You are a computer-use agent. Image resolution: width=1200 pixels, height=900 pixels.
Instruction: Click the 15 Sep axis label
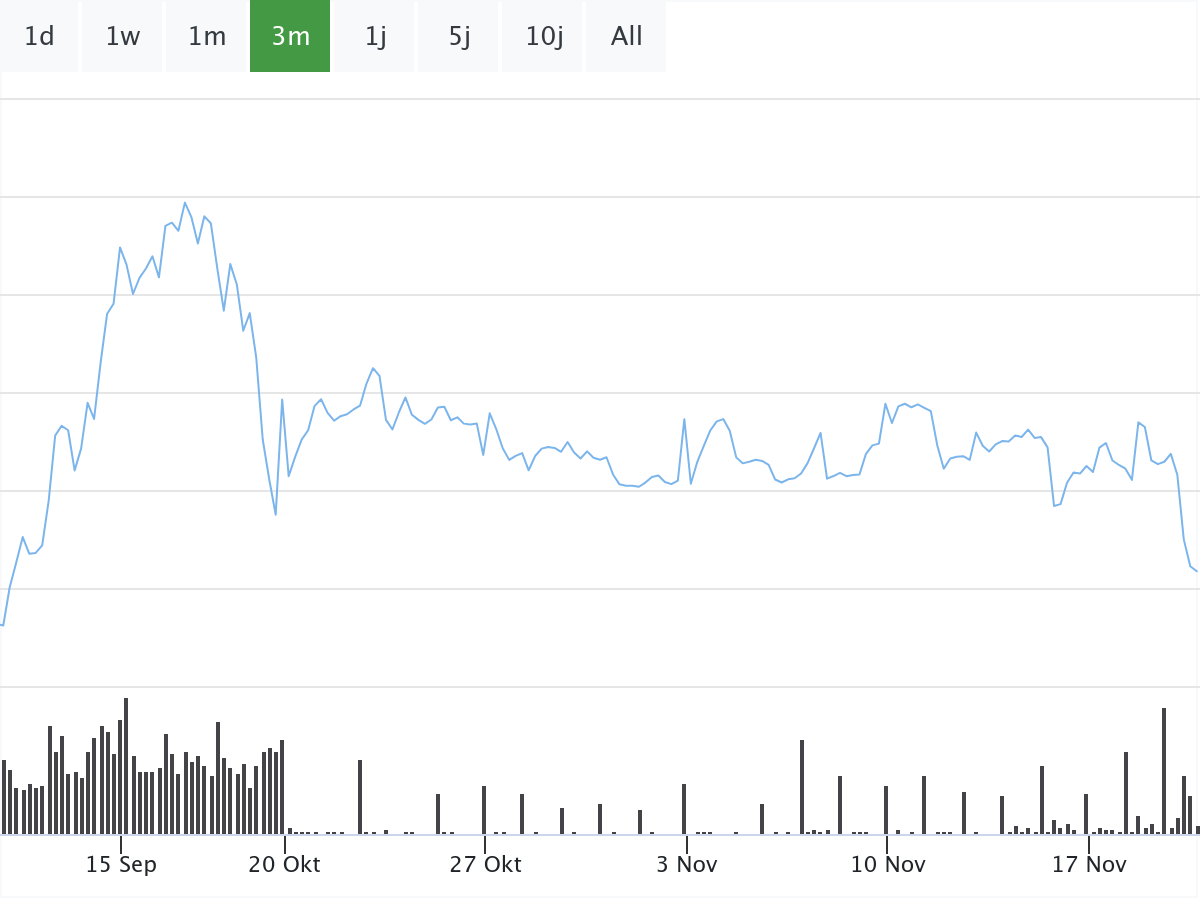tap(121, 864)
